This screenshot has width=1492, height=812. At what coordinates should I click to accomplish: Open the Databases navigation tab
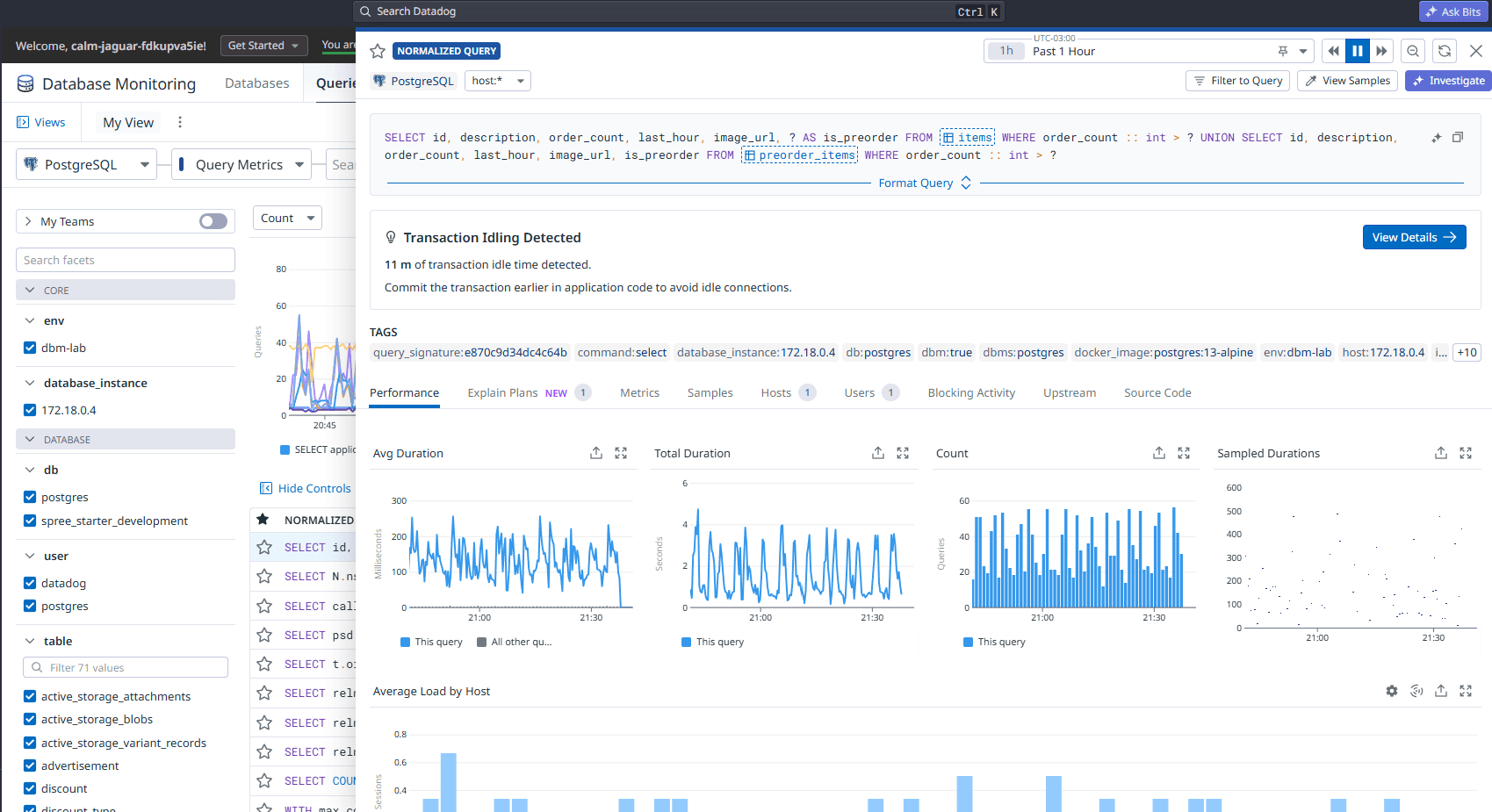[256, 83]
